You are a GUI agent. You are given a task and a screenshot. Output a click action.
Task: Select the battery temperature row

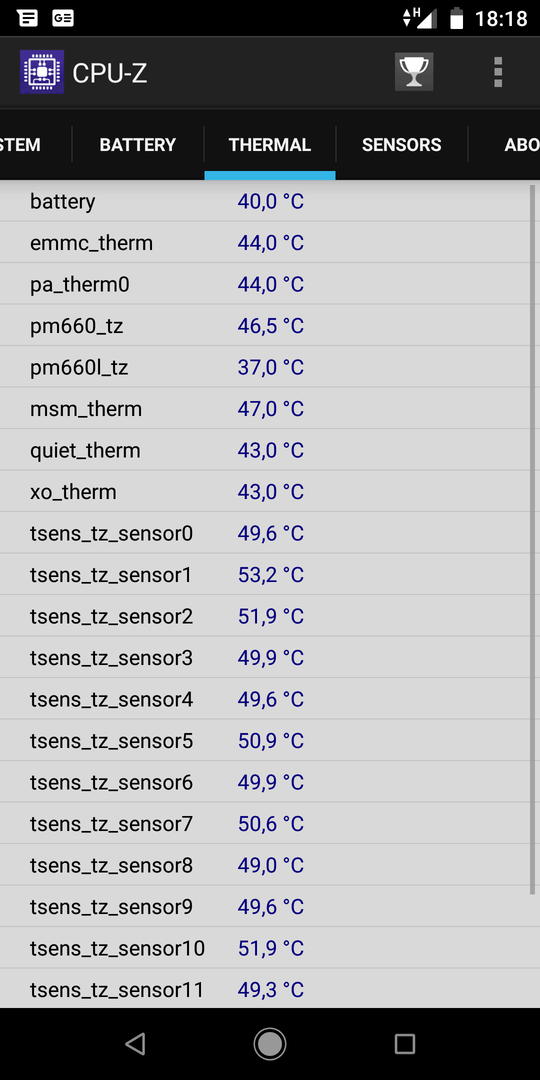coord(264,202)
